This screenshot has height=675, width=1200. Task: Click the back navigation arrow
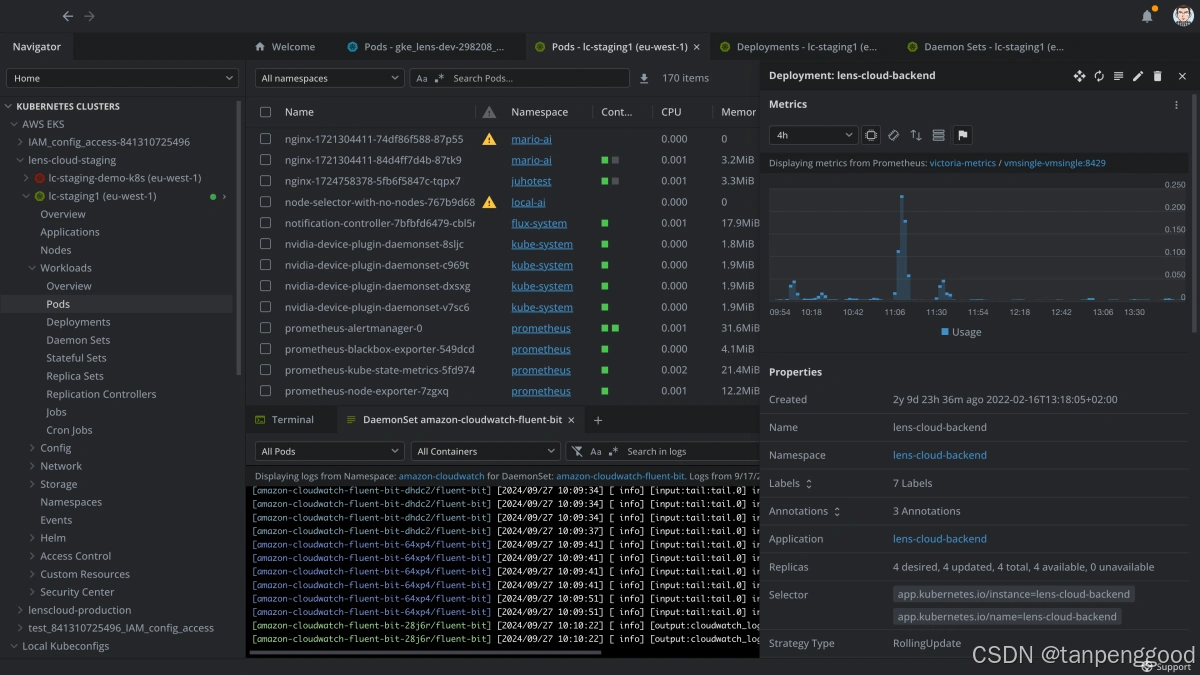point(68,16)
